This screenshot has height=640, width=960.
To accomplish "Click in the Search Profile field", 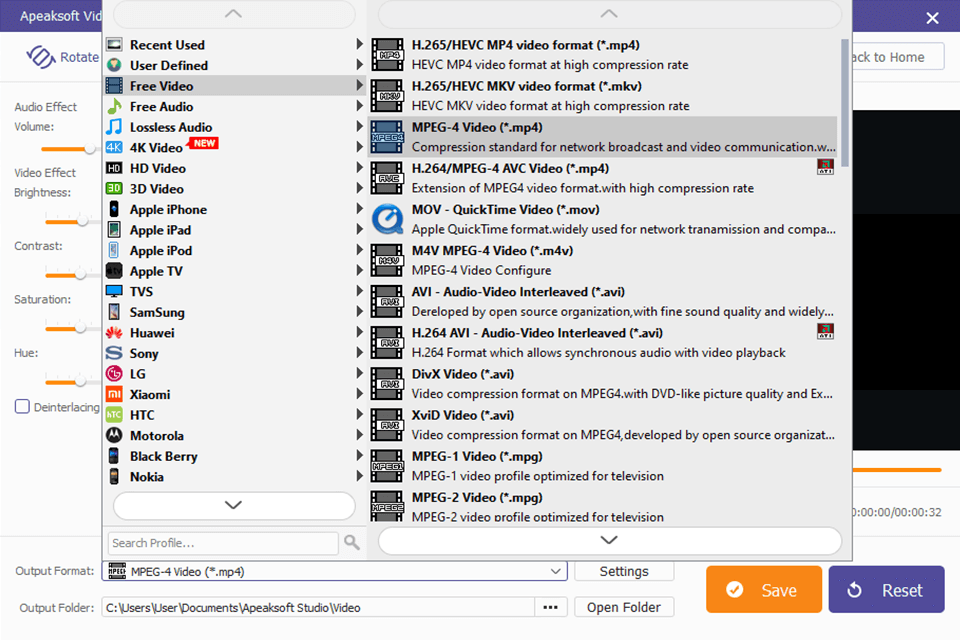I will 223,543.
